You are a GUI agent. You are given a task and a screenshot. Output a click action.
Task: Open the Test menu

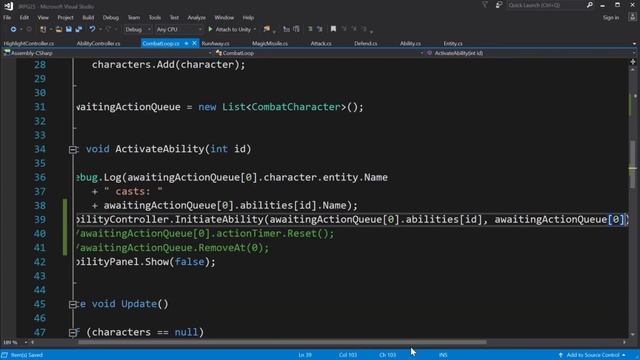pos(174,18)
